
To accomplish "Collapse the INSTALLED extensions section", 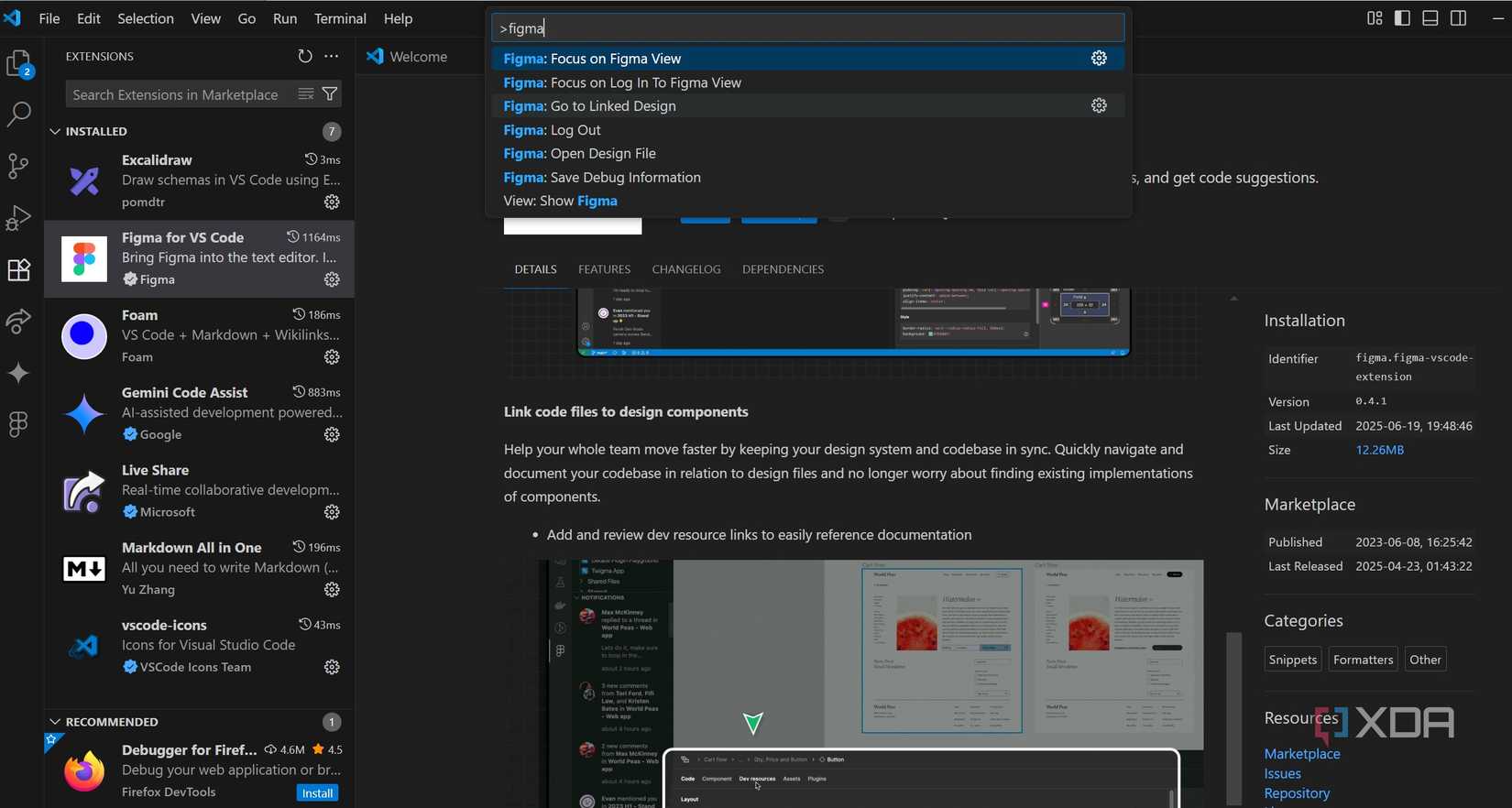I will 55,131.
